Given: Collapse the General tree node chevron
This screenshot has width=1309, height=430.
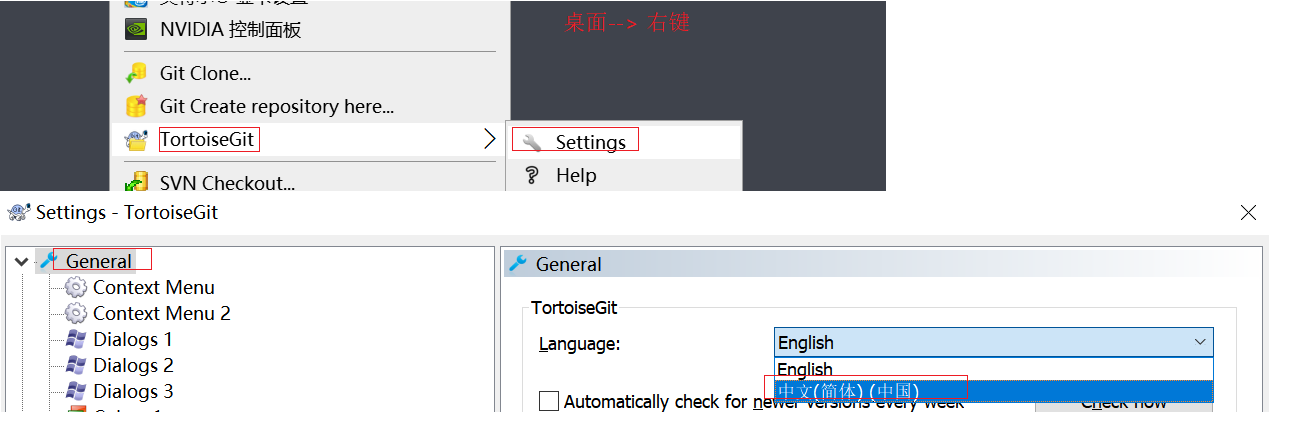Looking at the screenshot, I should pos(22,261).
